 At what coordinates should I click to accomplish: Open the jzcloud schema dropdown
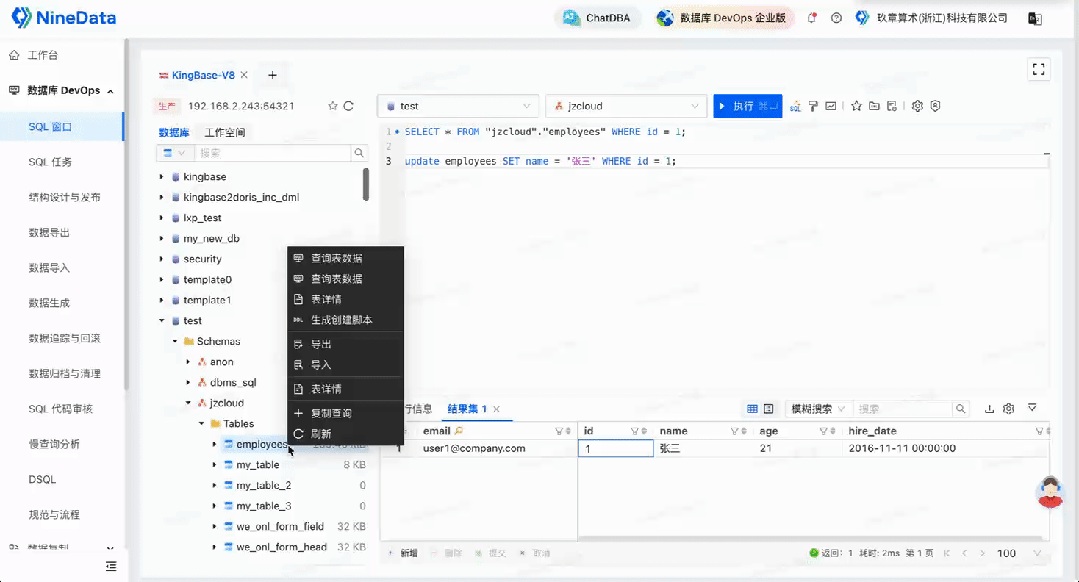click(x=626, y=106)
